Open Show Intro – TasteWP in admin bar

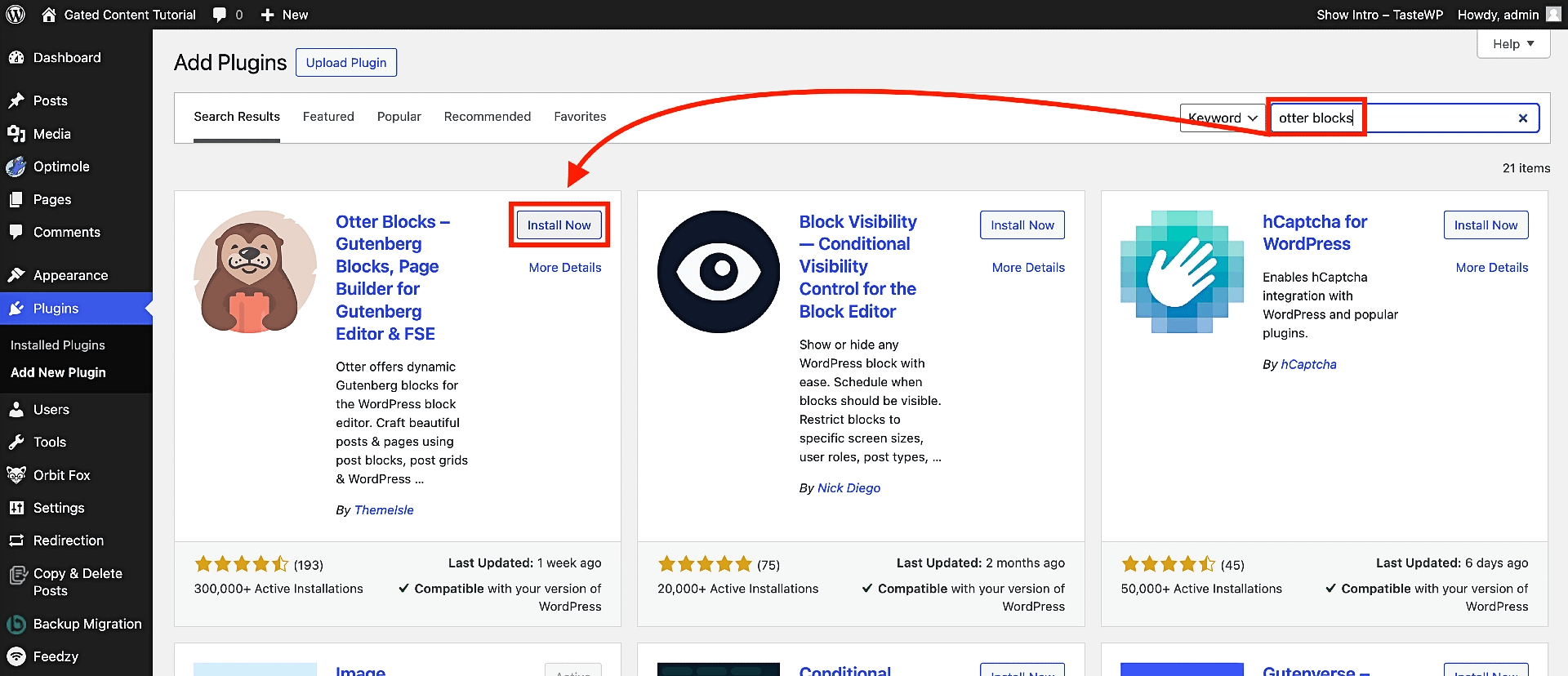click(x=1379, y=15)
